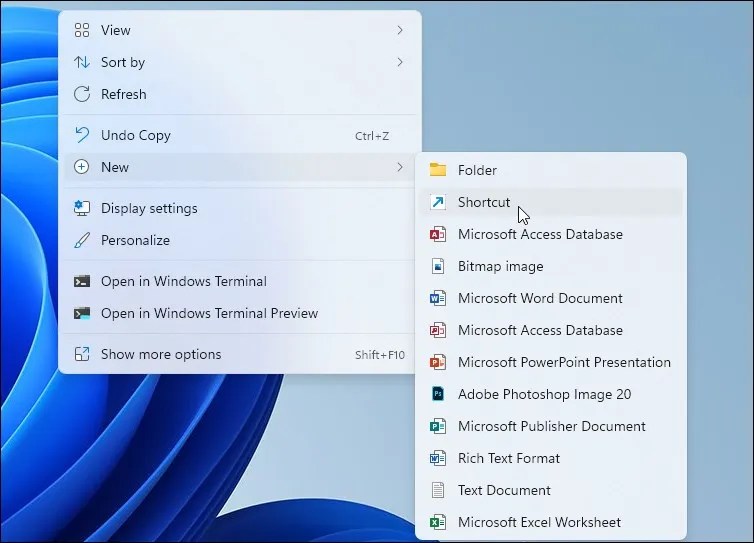Click the Personalize paintbrush icon

coord(82,240)
